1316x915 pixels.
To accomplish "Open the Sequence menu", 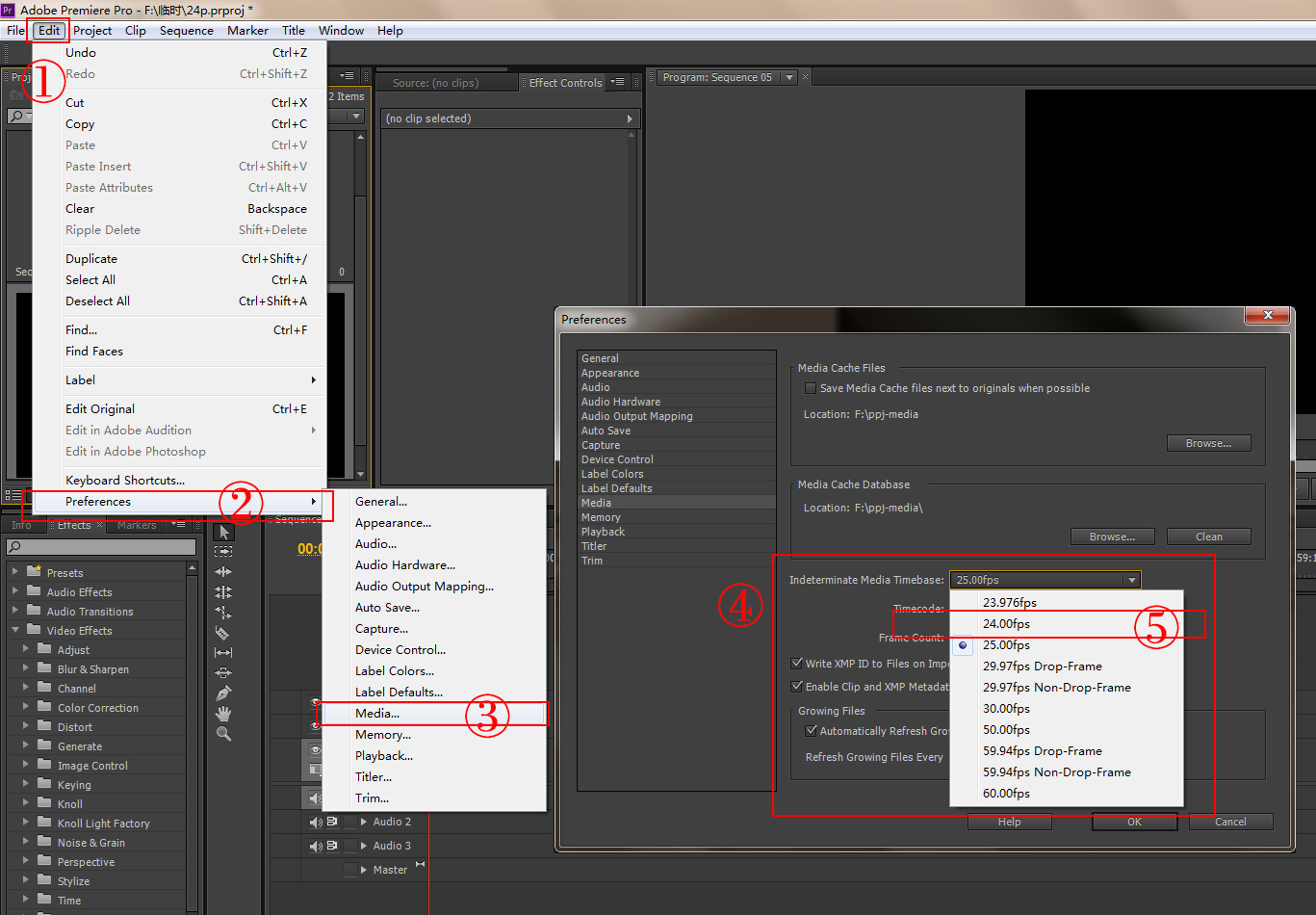I will (187, 31).
